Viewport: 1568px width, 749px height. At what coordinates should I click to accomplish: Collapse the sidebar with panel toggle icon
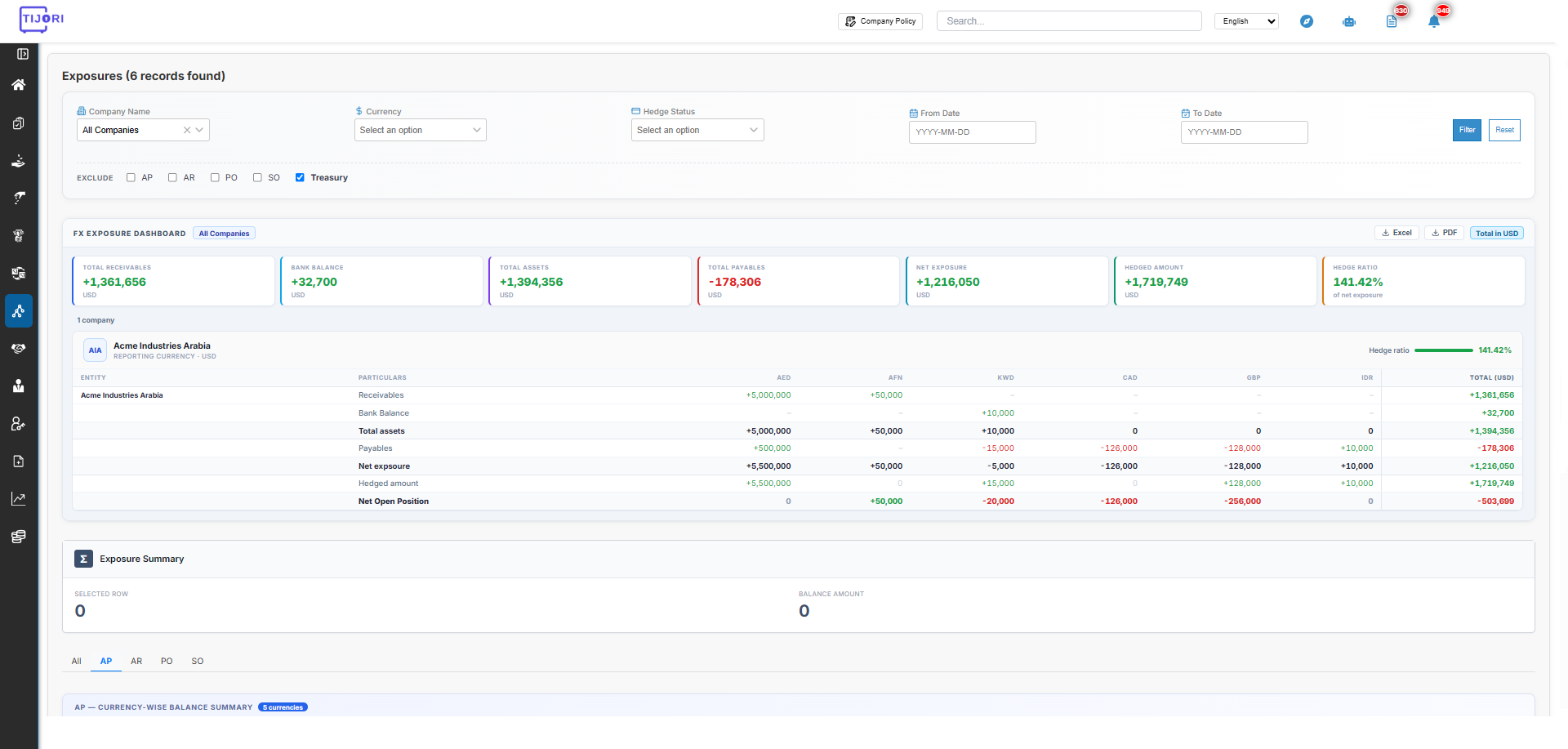click(x=23, y=54)
